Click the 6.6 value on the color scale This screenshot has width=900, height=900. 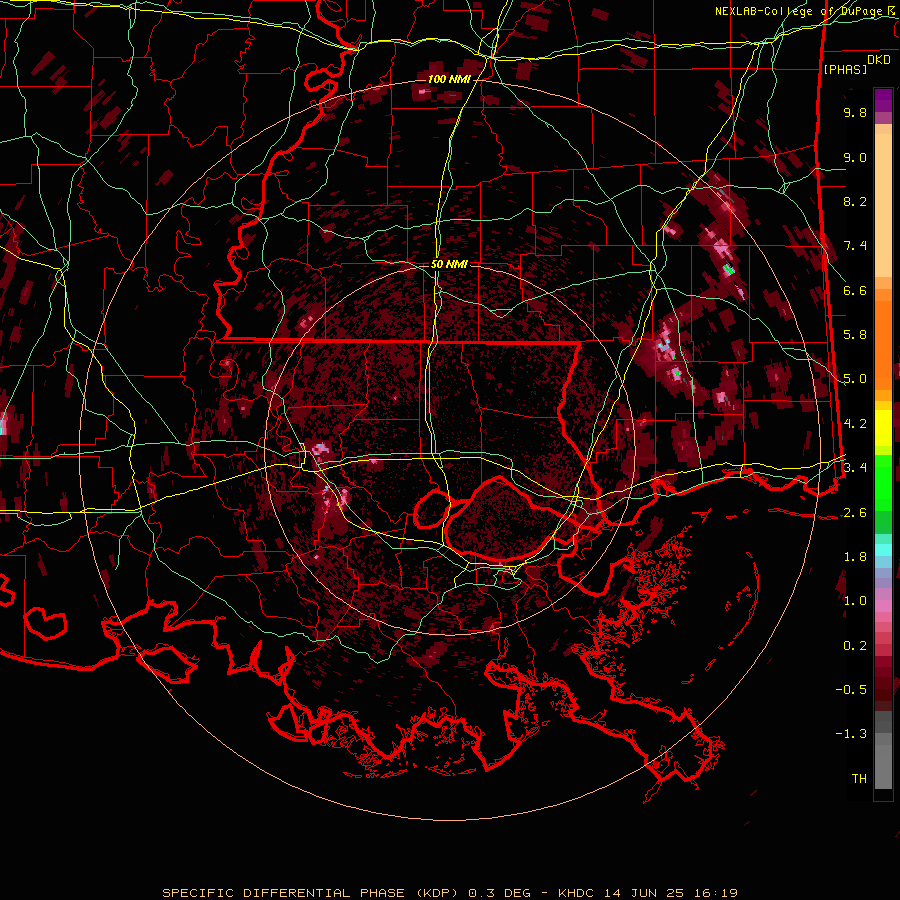tap(855, 290)
